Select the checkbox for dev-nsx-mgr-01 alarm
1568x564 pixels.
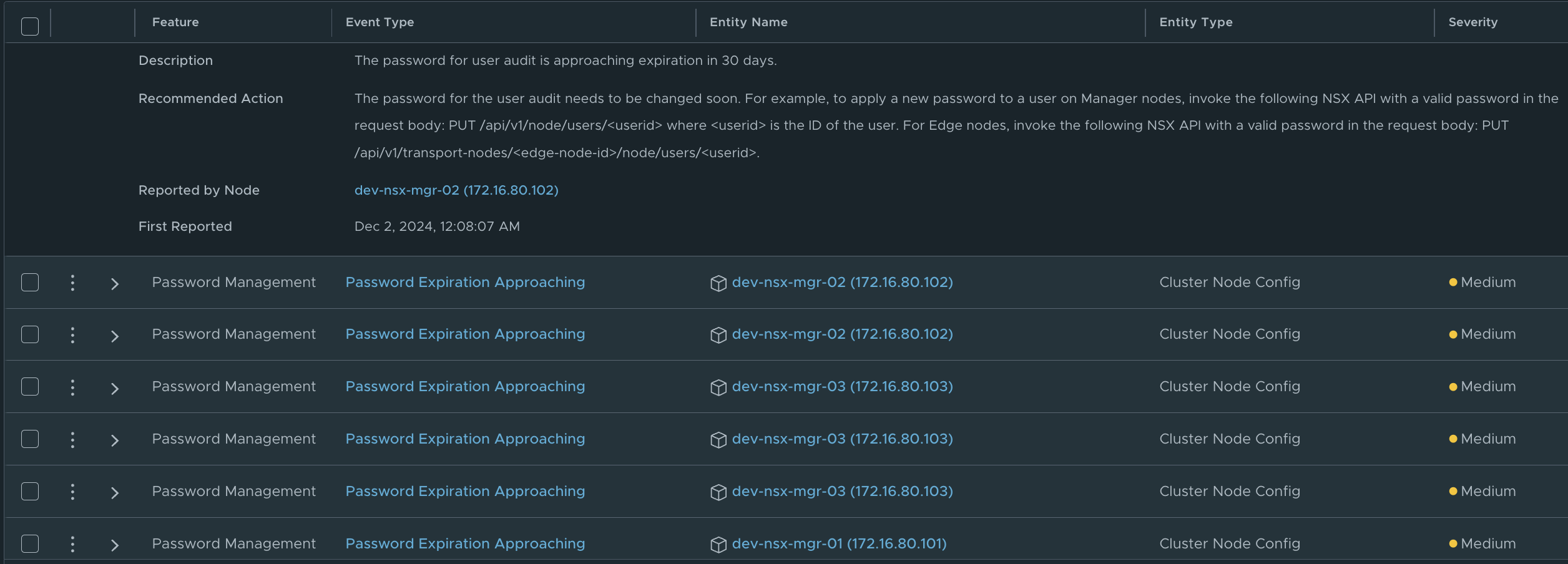point(30,543)
